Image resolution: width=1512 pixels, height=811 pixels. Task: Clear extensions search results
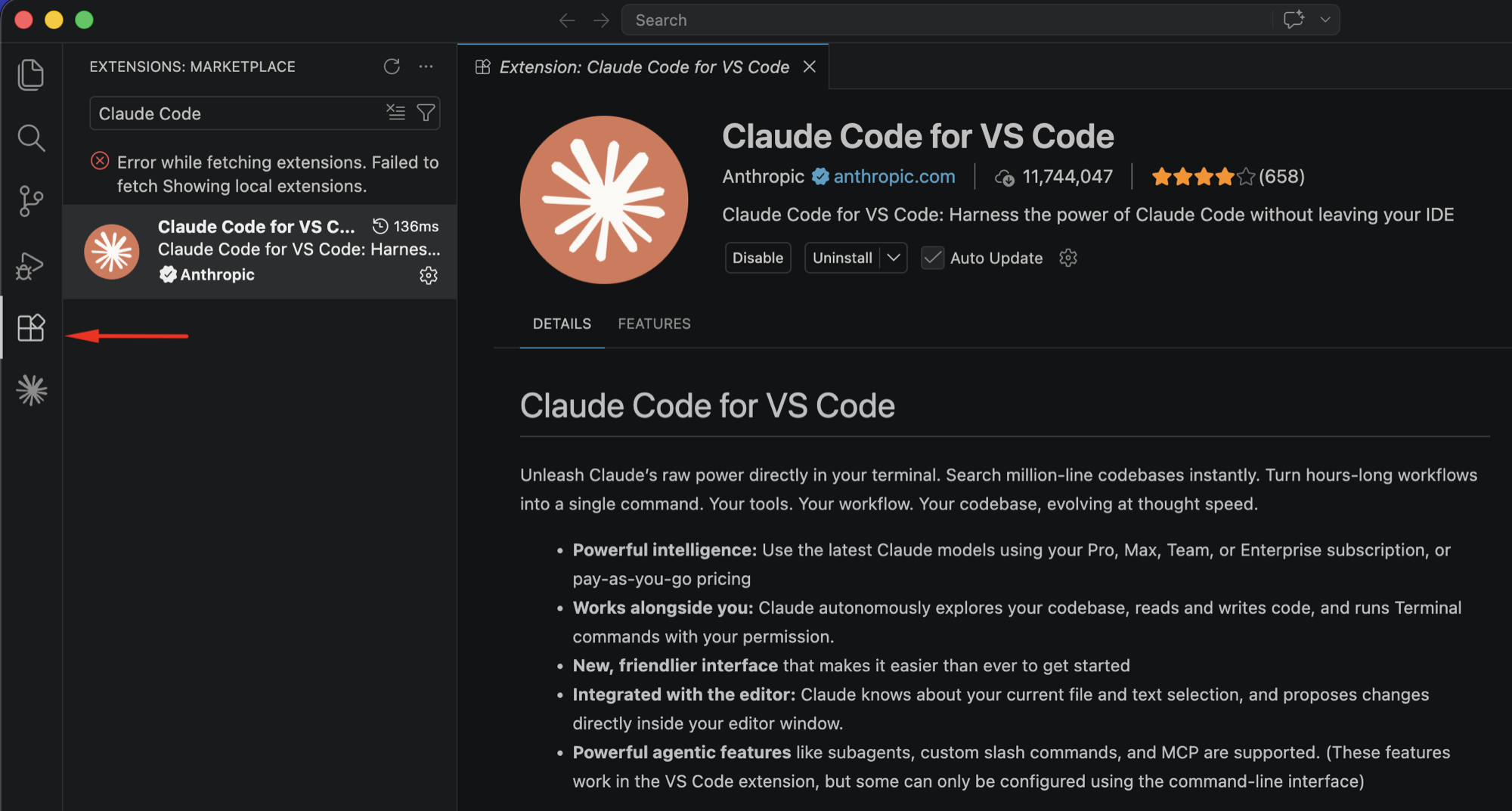(x=395, y=113)
